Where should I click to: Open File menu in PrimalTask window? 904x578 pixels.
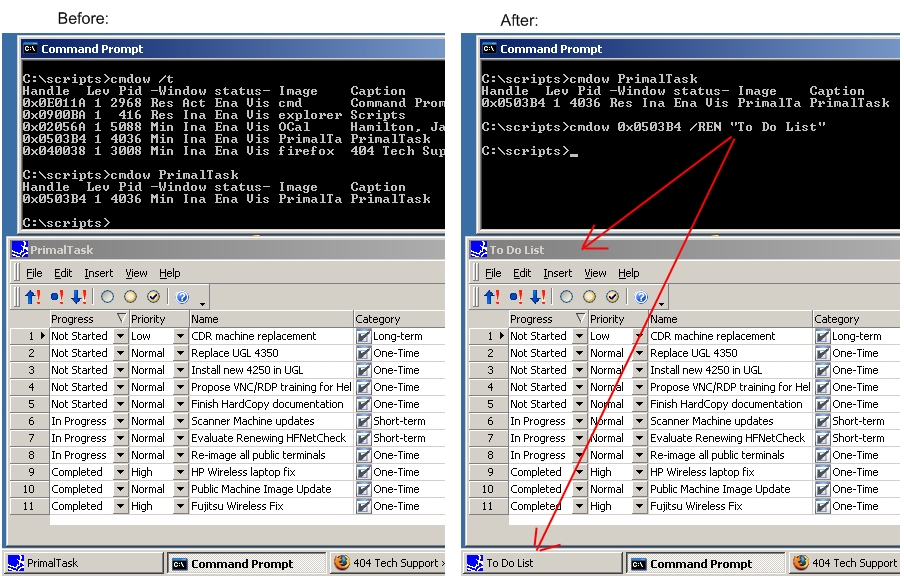(x=34, y=273)
